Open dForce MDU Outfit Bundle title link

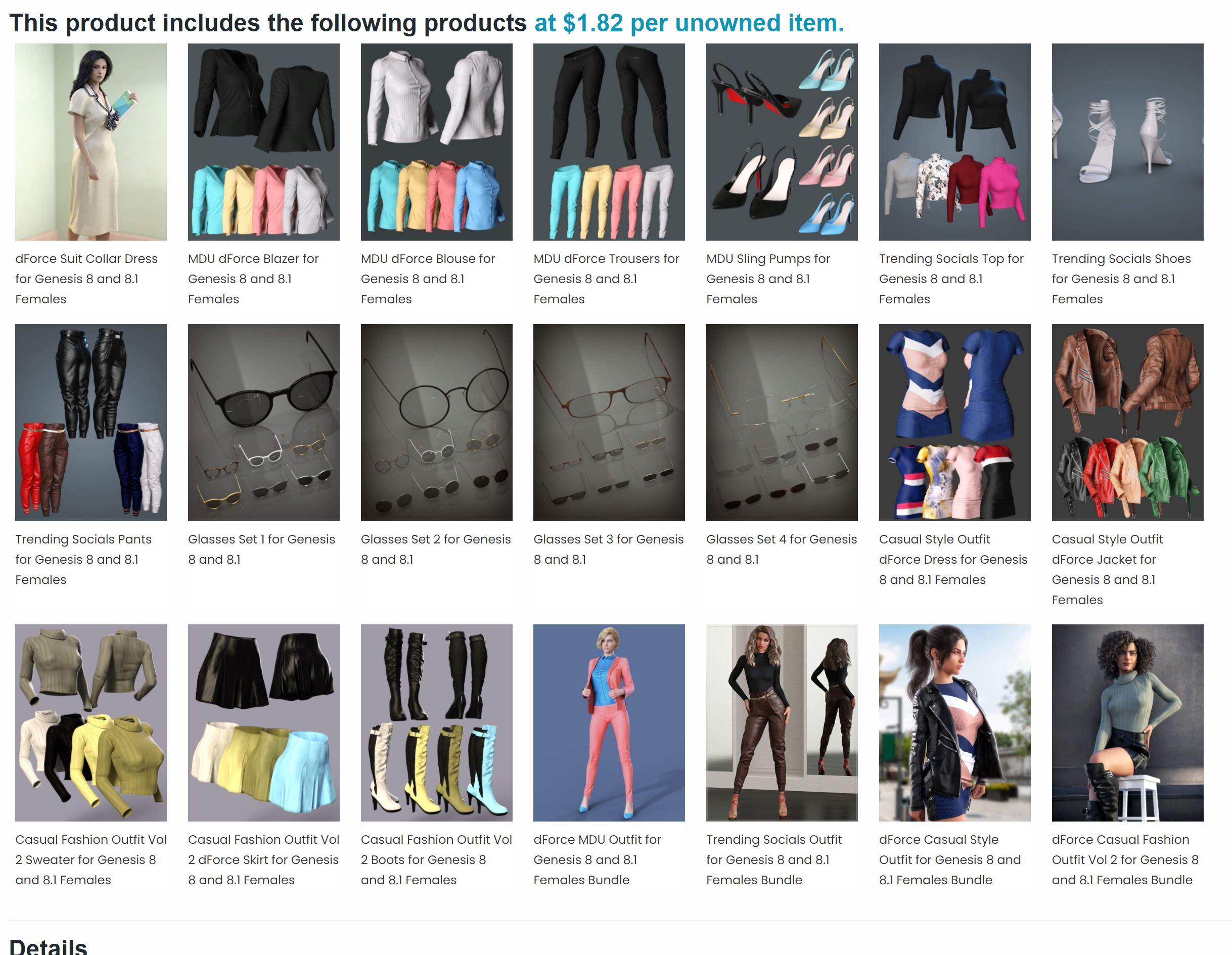[x=596, y=859]
